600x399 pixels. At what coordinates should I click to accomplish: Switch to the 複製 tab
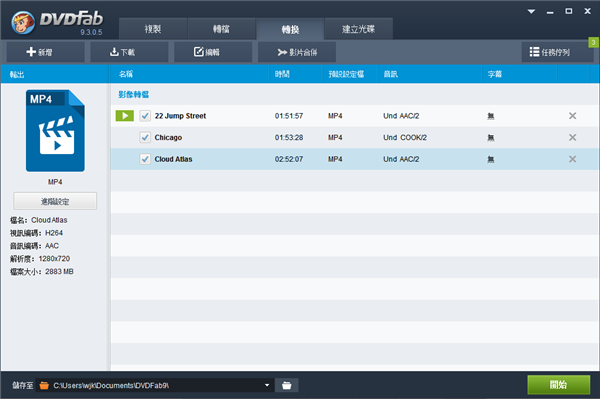[153, 29]
